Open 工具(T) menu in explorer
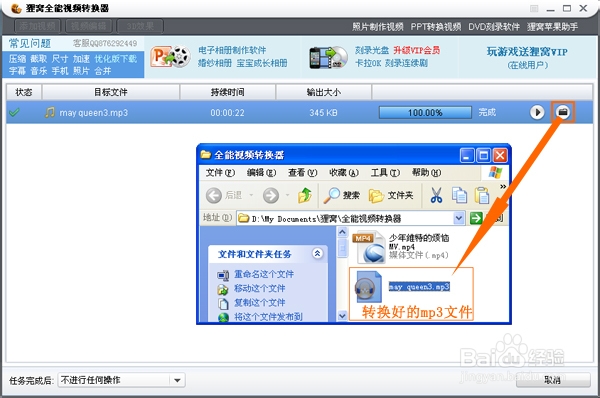600x398 pixels. pyautogui.click(x=385, y=173)
